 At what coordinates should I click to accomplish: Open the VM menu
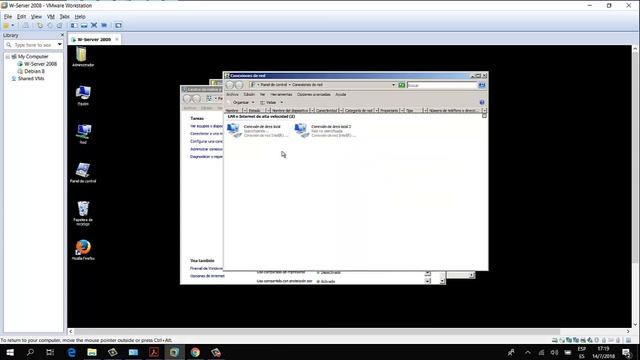pyautogui.click(x=51, y=17)
